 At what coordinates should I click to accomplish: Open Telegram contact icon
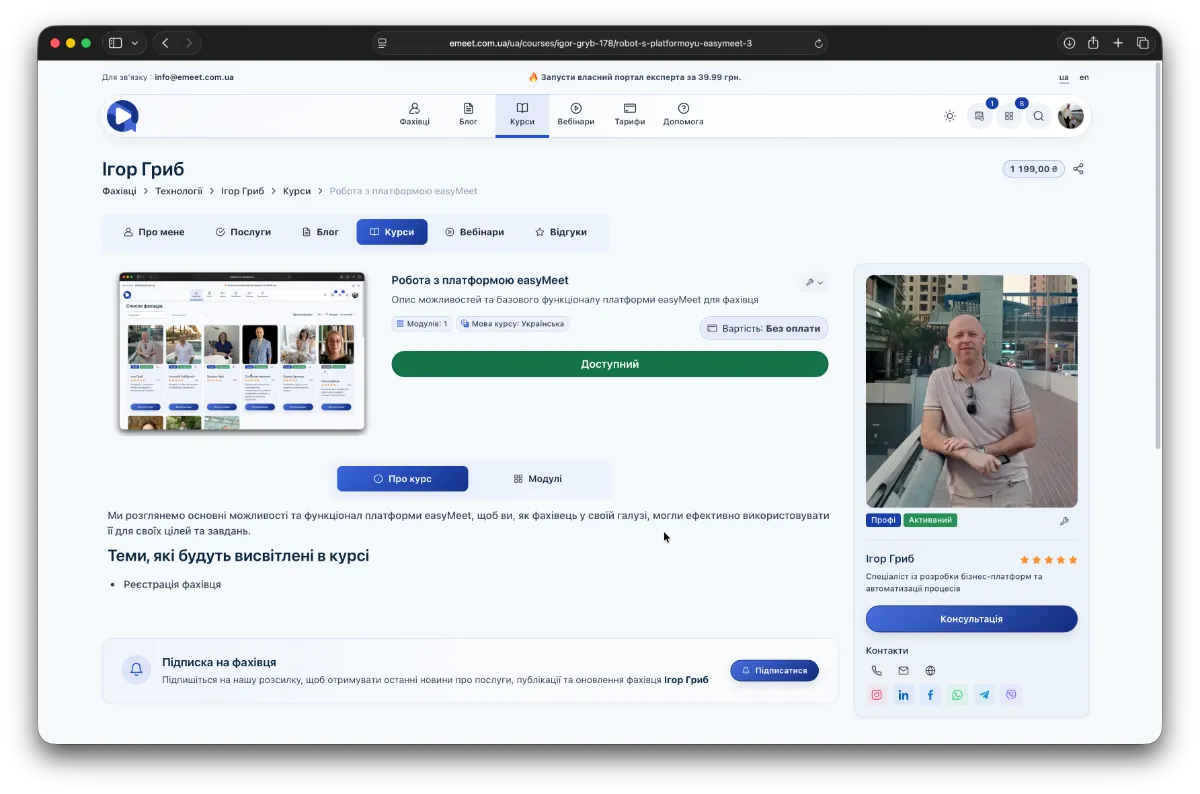click(984, 695)
